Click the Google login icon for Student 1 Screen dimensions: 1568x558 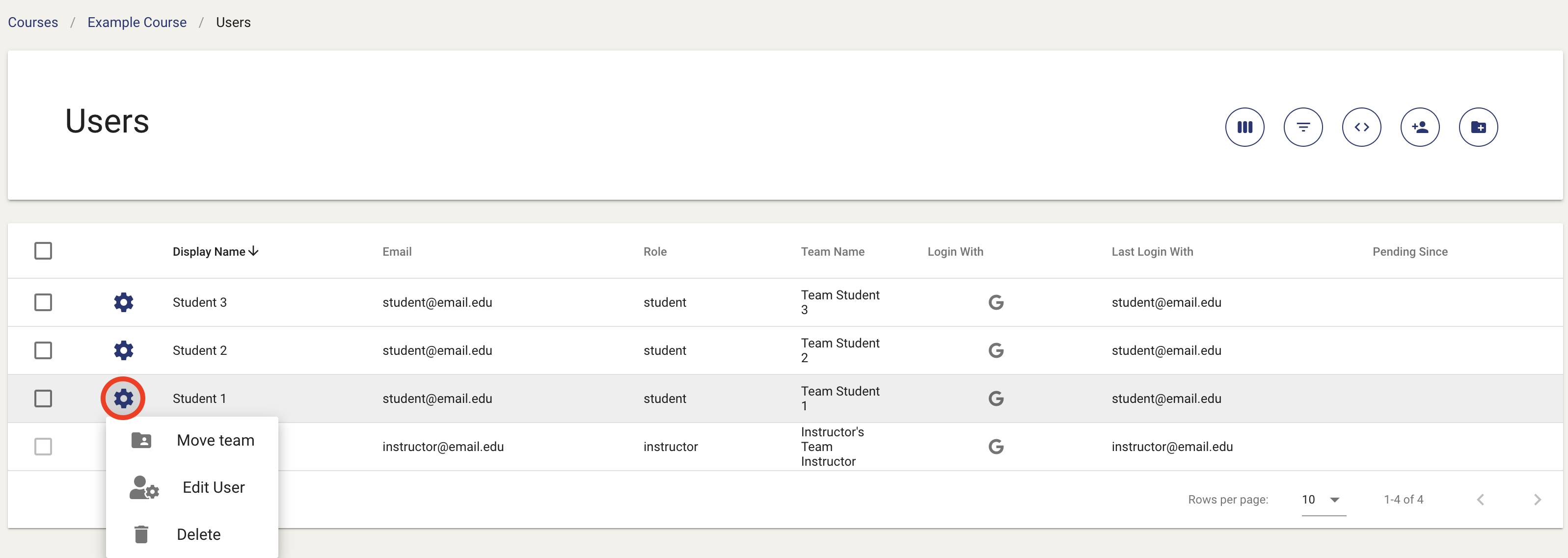(997, 399)
